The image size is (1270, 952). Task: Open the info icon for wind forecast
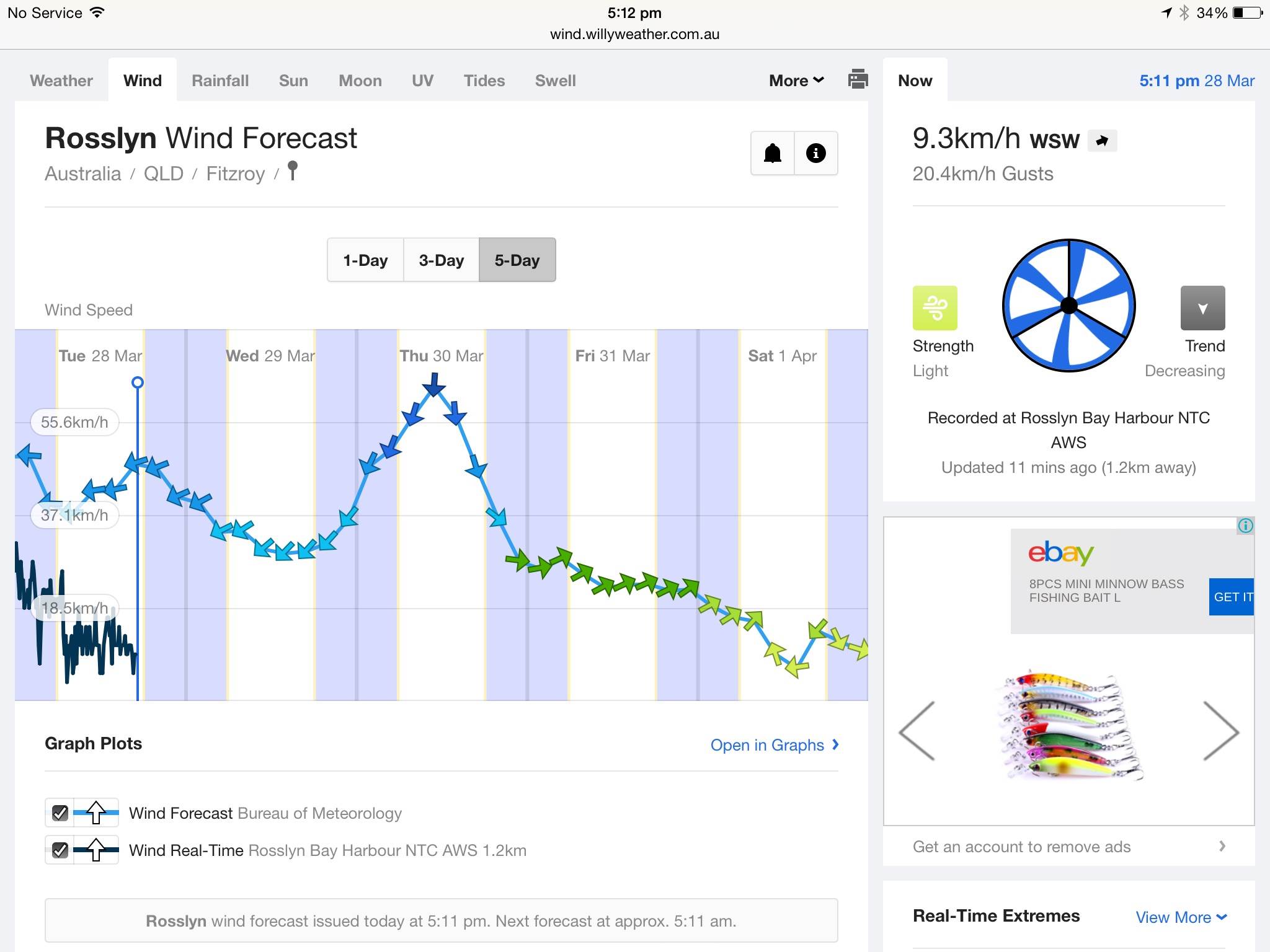(x=815, y=153)
